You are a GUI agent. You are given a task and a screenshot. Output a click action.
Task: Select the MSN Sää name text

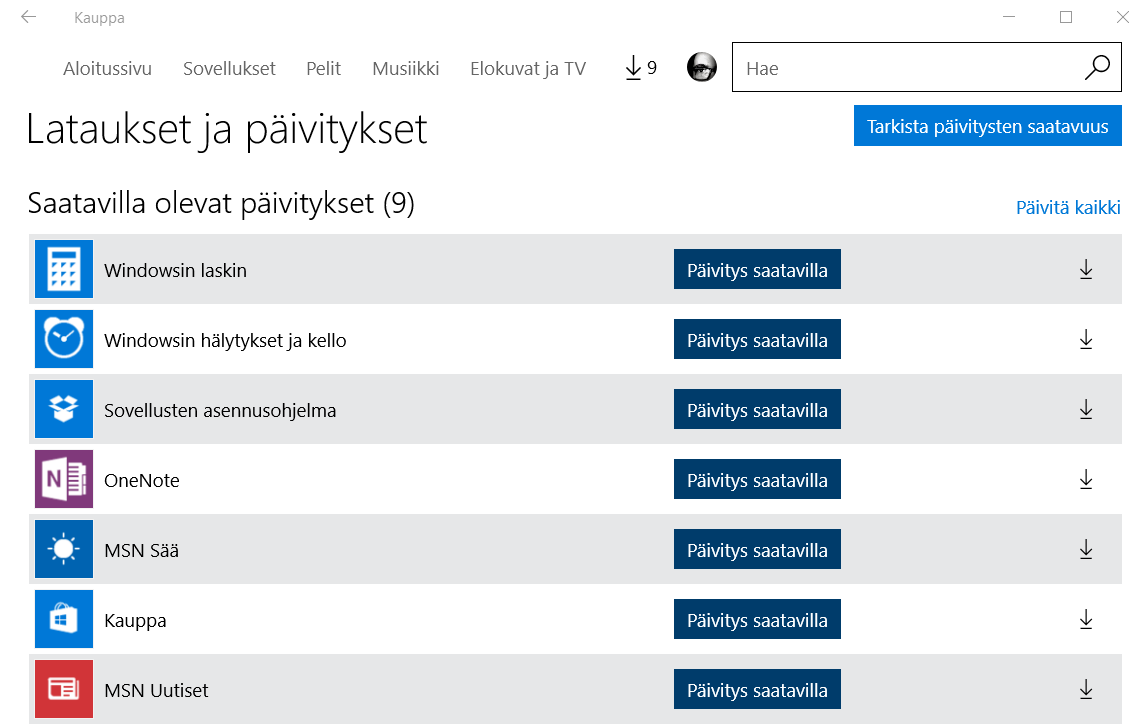tap(141, 550)
